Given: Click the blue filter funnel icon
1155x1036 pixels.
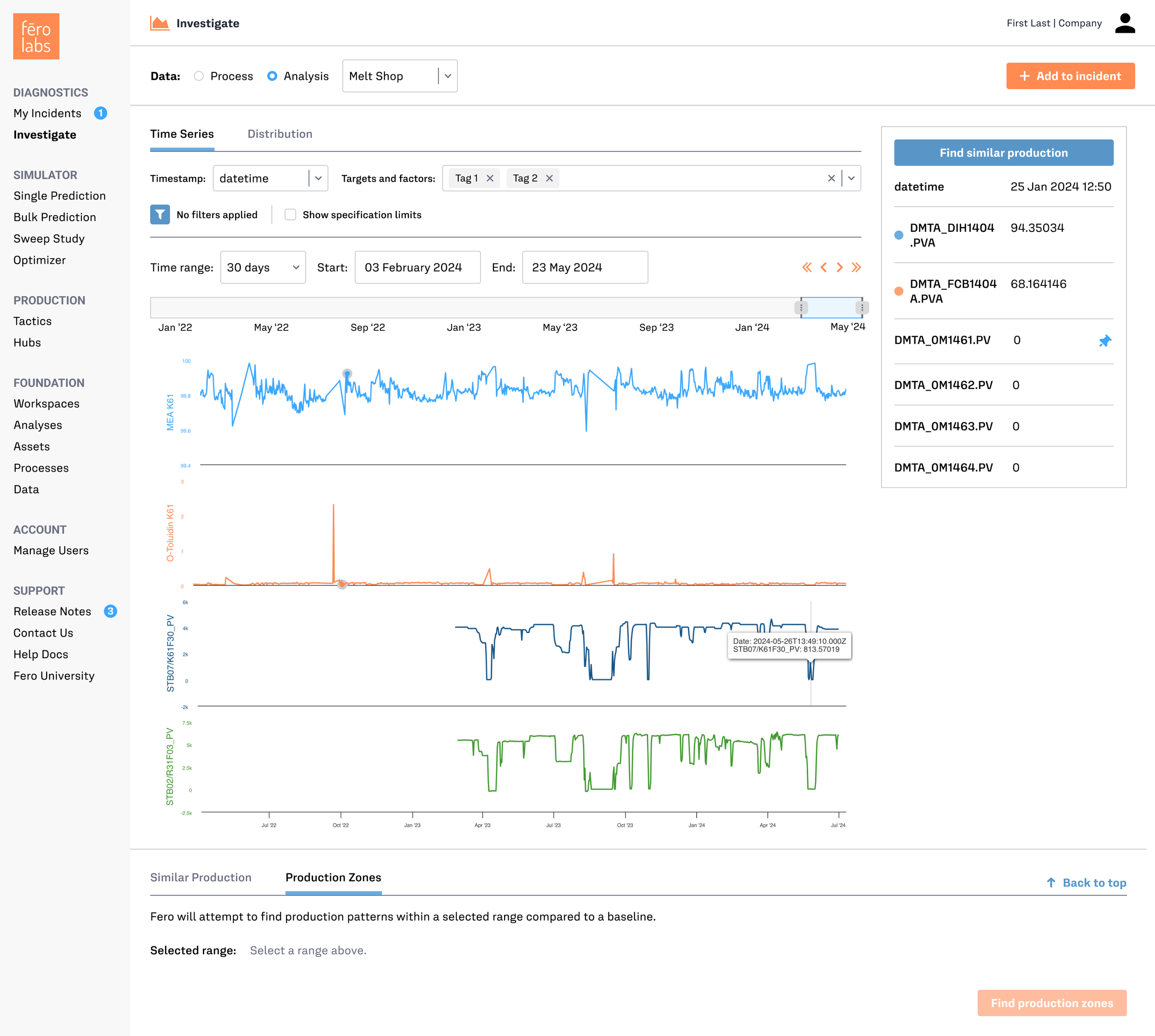Looking at the screenshot, I should click(x=160, y=215).
